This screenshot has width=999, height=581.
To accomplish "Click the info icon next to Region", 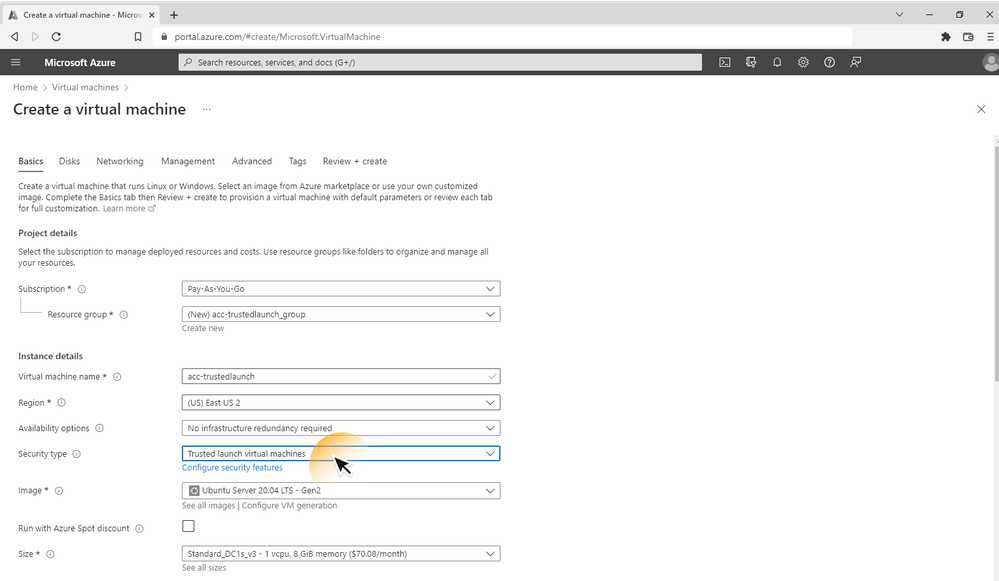I will tap(62, 403).
